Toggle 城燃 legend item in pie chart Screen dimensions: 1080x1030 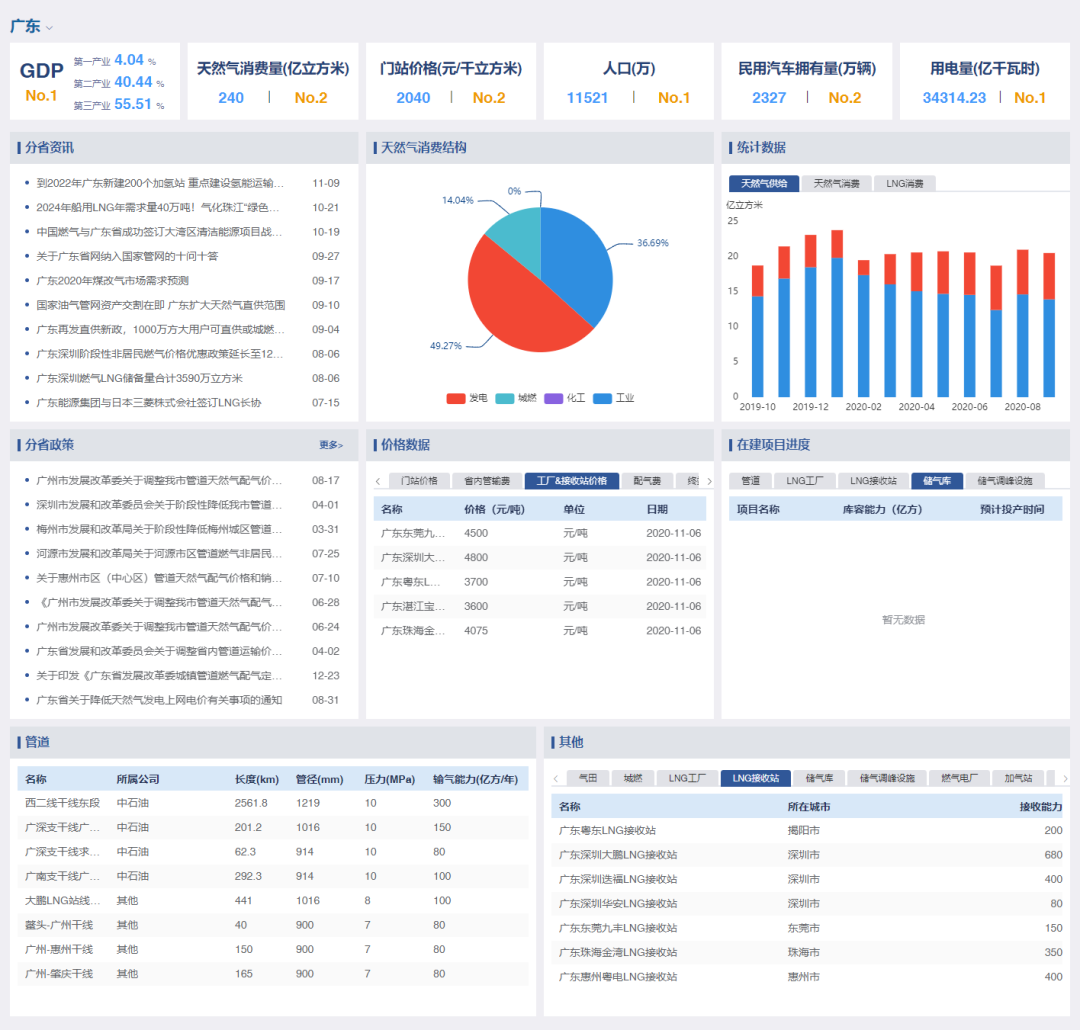[x=516, y=398]
